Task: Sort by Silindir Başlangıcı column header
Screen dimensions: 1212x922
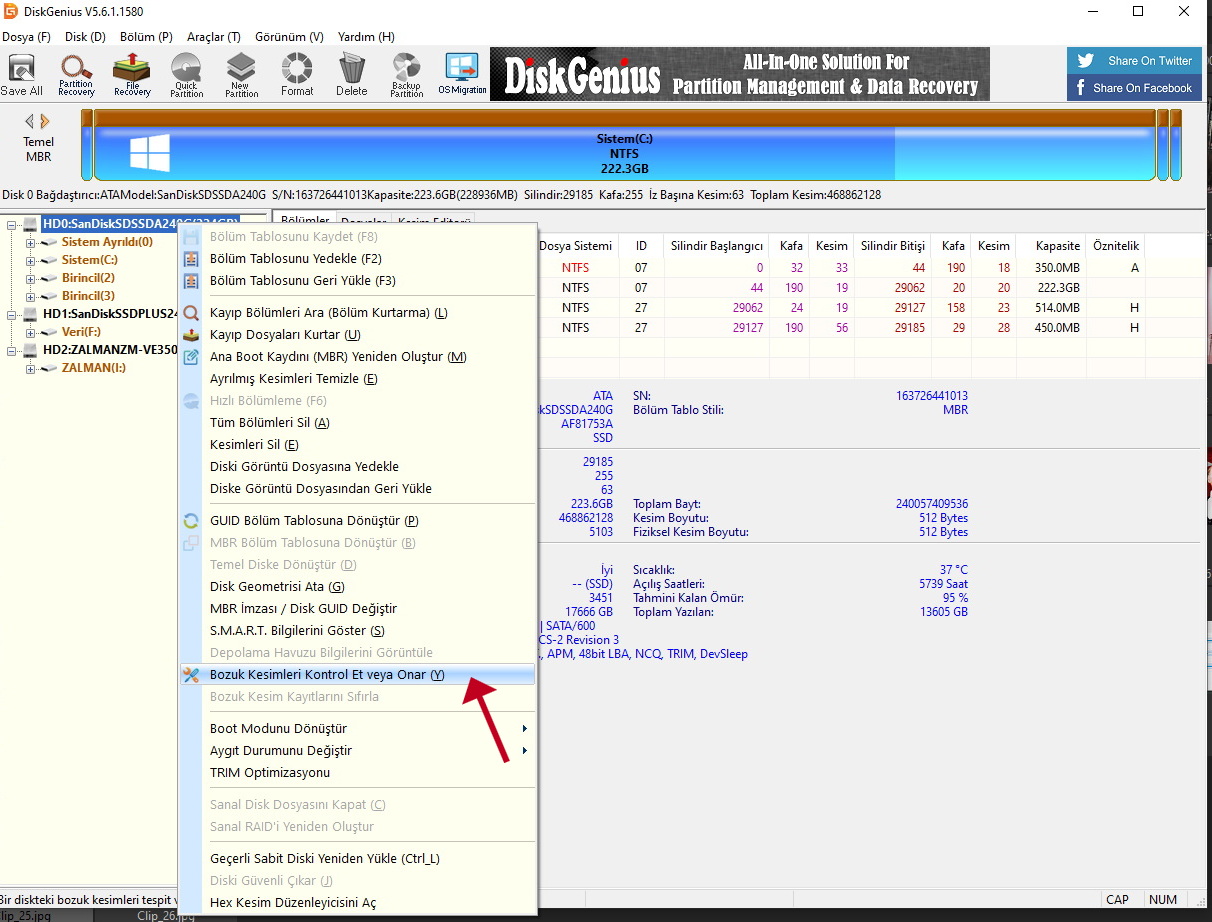Action: pyautogui.click(x=717, y=246)
